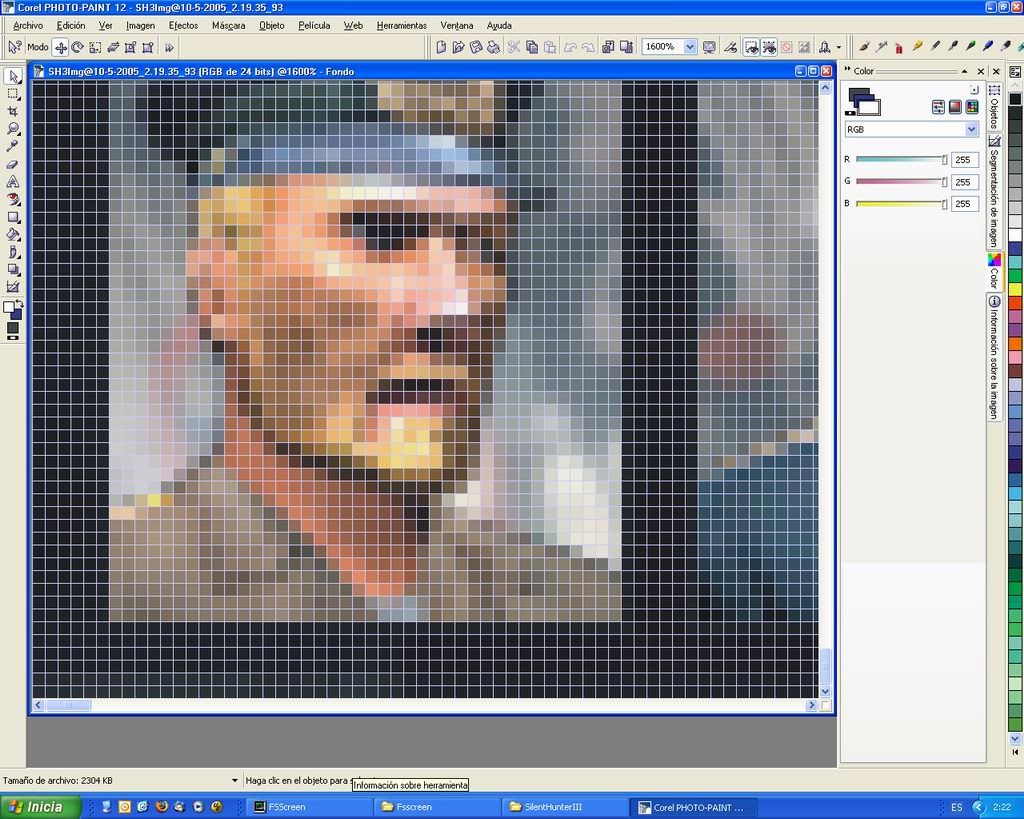1024x819 pixels.
Task: Switch to Segmentación de imagen docker tab
Action: tap(994, 191)
